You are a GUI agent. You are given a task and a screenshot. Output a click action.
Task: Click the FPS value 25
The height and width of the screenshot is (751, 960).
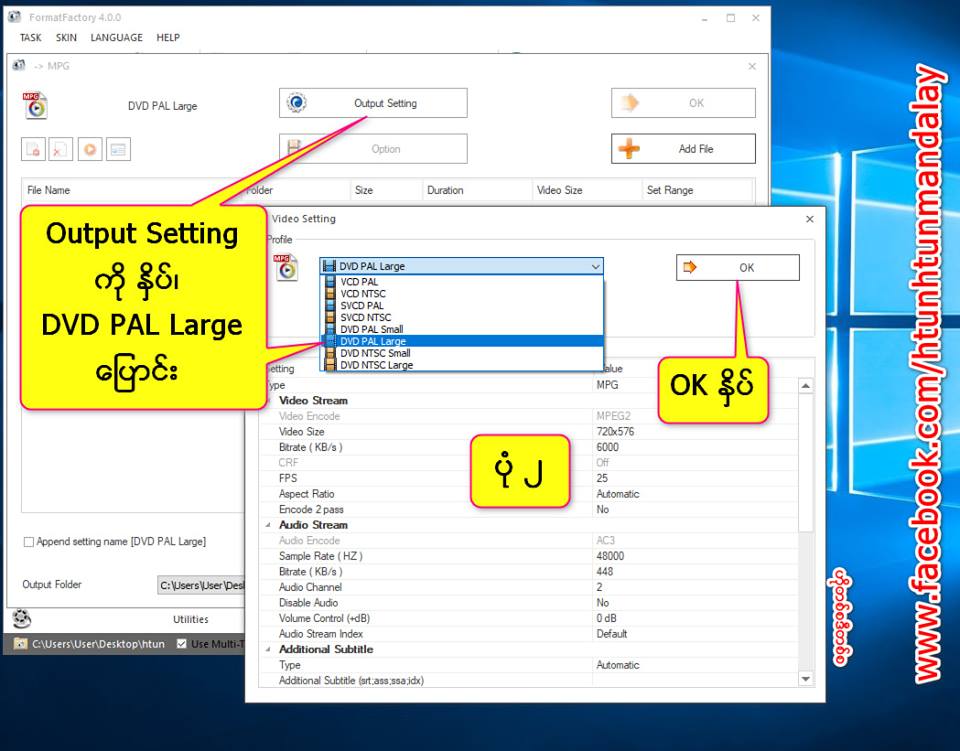coord(602,479)
